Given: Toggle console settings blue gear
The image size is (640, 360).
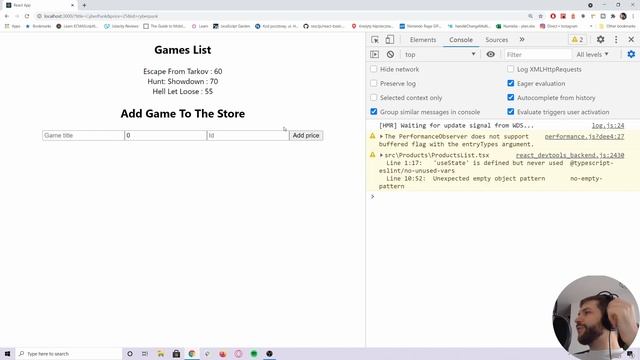Looking at the screenshot, I should point(631,54).
